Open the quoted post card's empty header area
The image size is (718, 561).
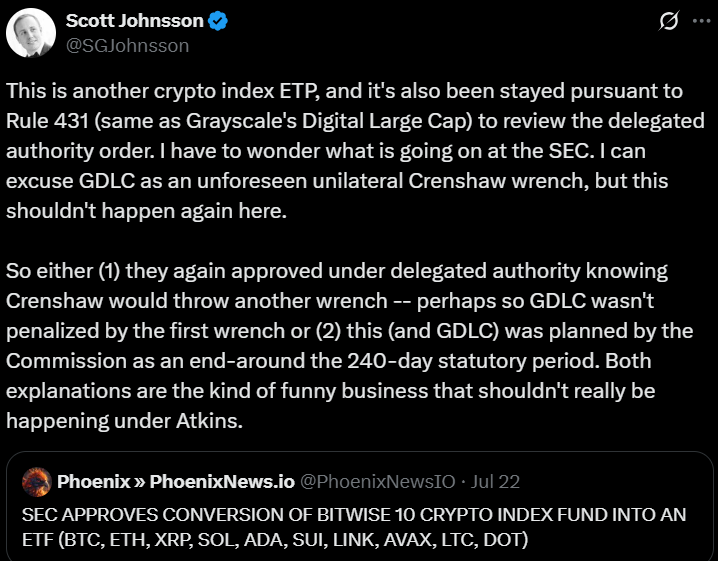coord(614,482)
